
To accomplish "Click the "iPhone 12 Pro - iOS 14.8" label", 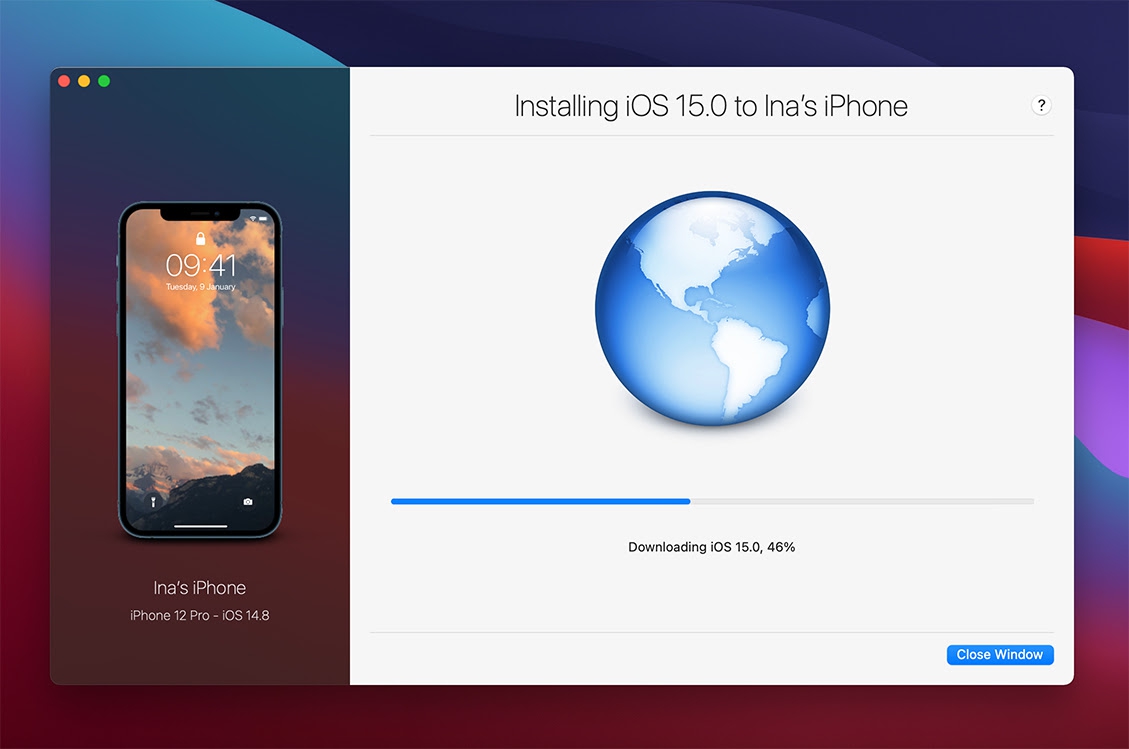I will tap(199, 615).
